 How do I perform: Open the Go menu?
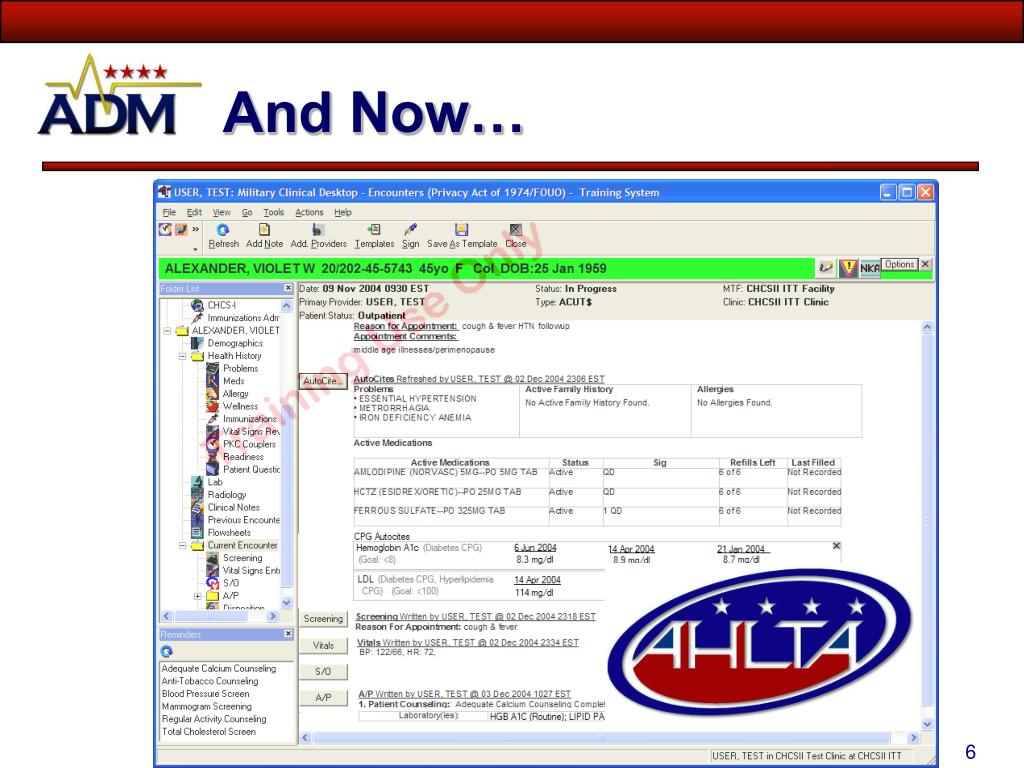[x=247, y=212]
